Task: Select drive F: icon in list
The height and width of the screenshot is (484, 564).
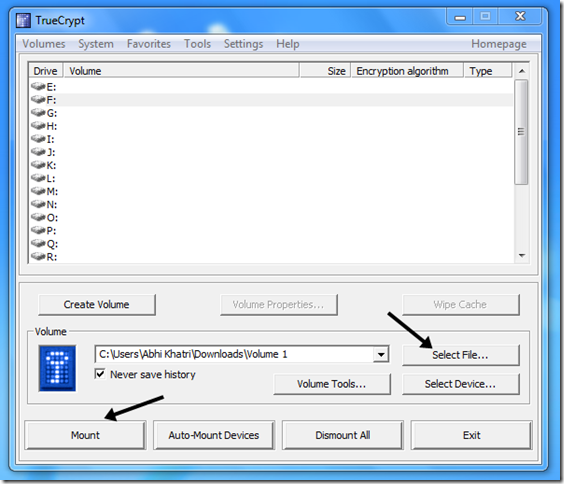Action: pyautogui.click(x=38, y=99)
